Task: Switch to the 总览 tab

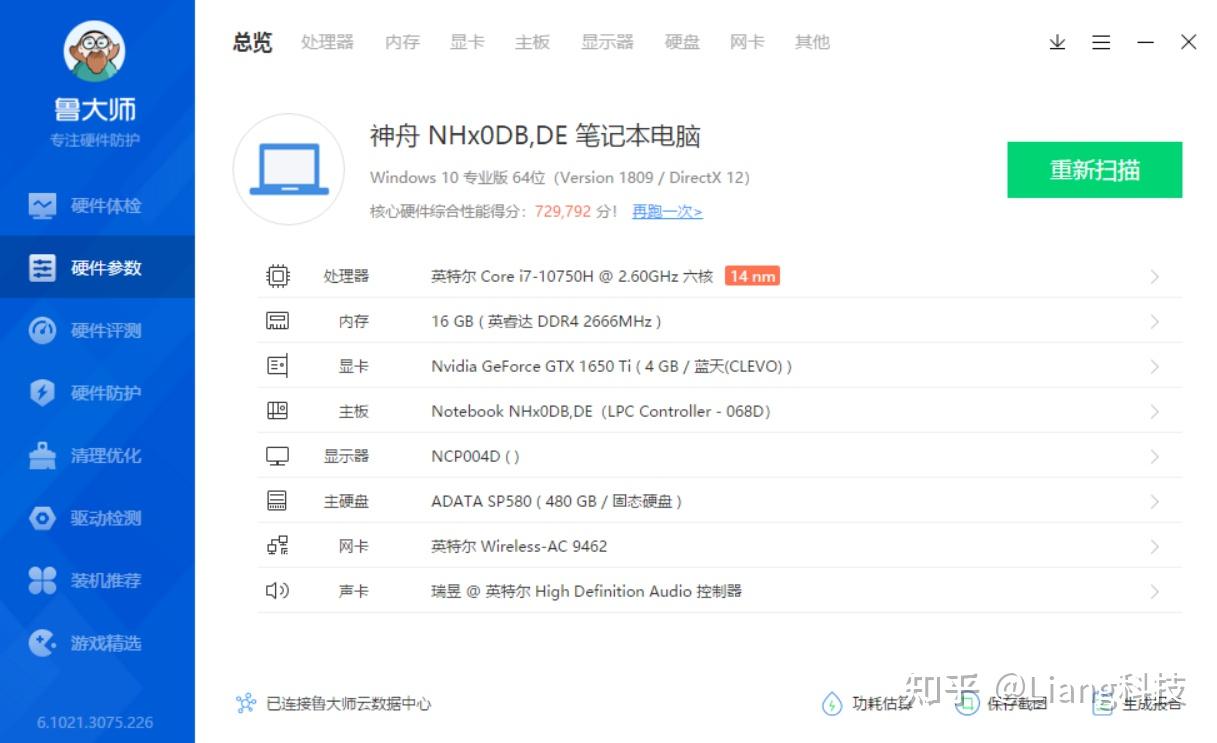Action: point(253,42)
